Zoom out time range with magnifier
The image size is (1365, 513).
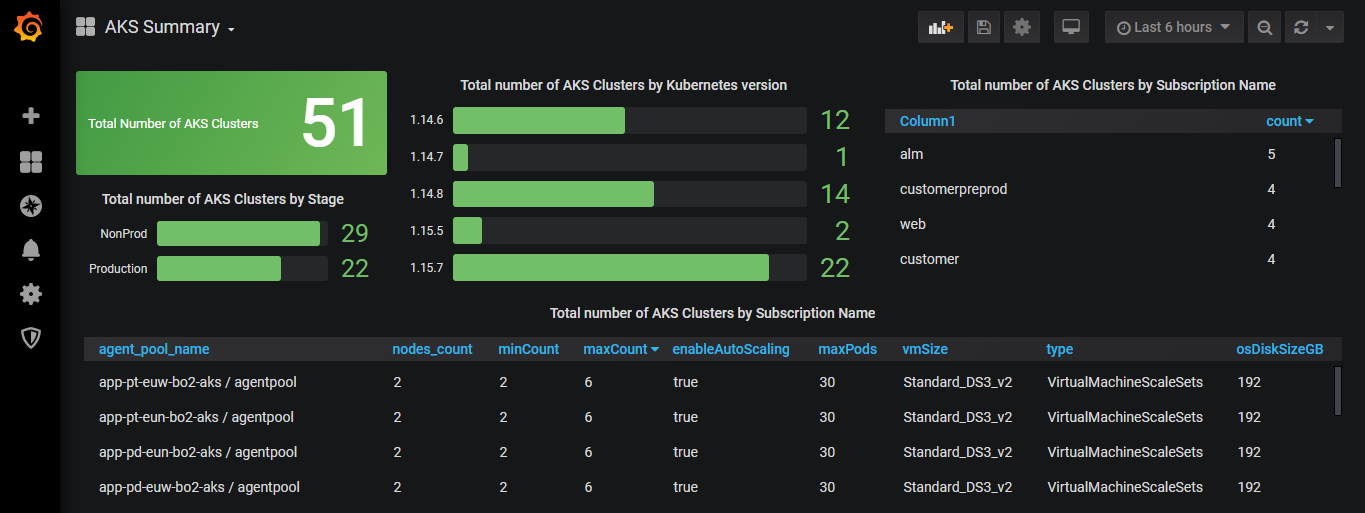[1265, 27]
